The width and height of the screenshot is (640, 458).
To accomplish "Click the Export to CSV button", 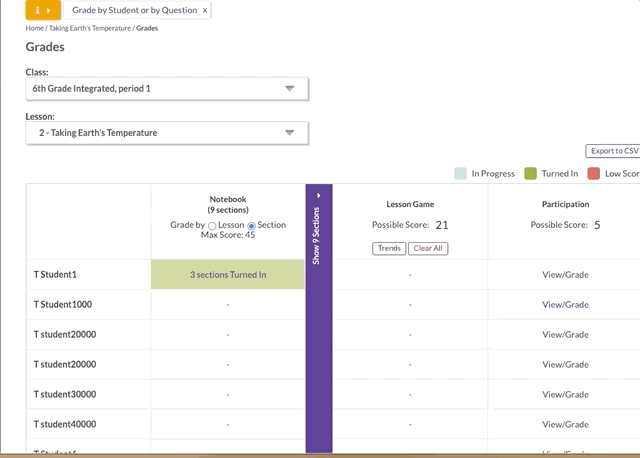I will [x=613, y=151].
